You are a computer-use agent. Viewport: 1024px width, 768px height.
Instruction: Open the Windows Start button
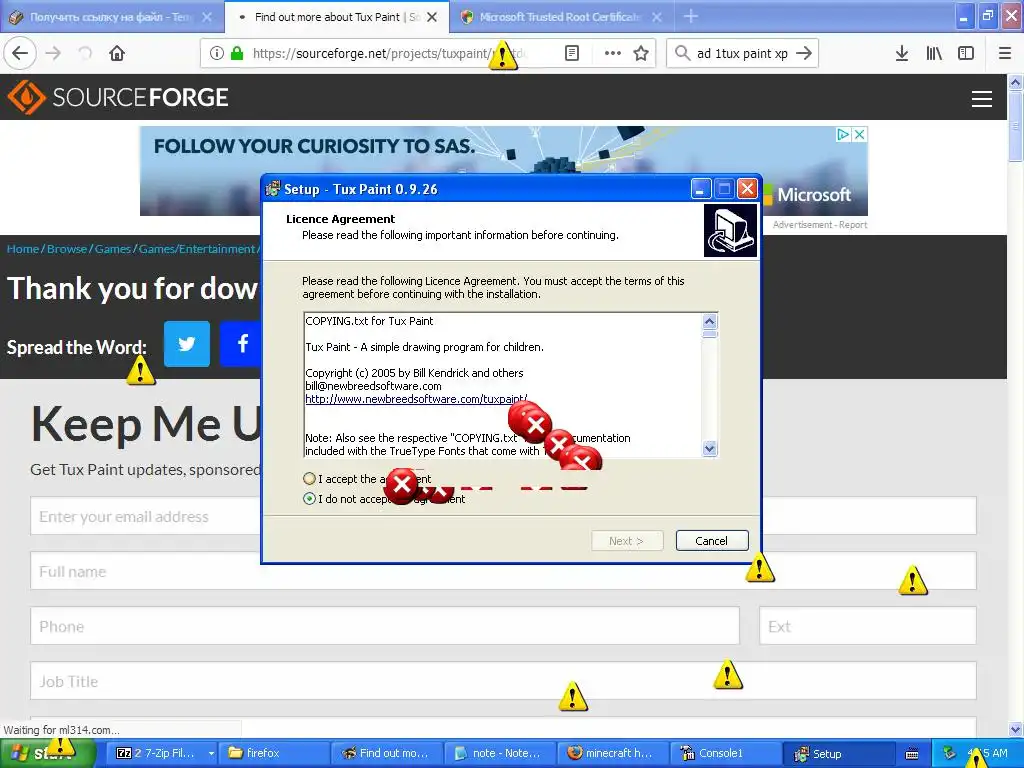[x=48, y=753]
